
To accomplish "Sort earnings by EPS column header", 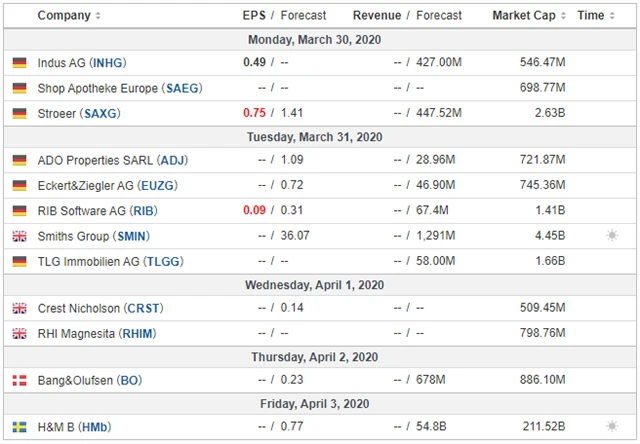I will click(256, 16).
